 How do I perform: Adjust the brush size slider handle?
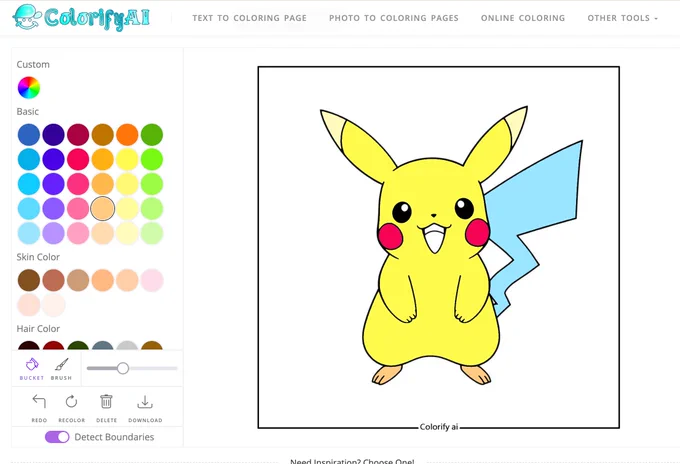point(123,368)
